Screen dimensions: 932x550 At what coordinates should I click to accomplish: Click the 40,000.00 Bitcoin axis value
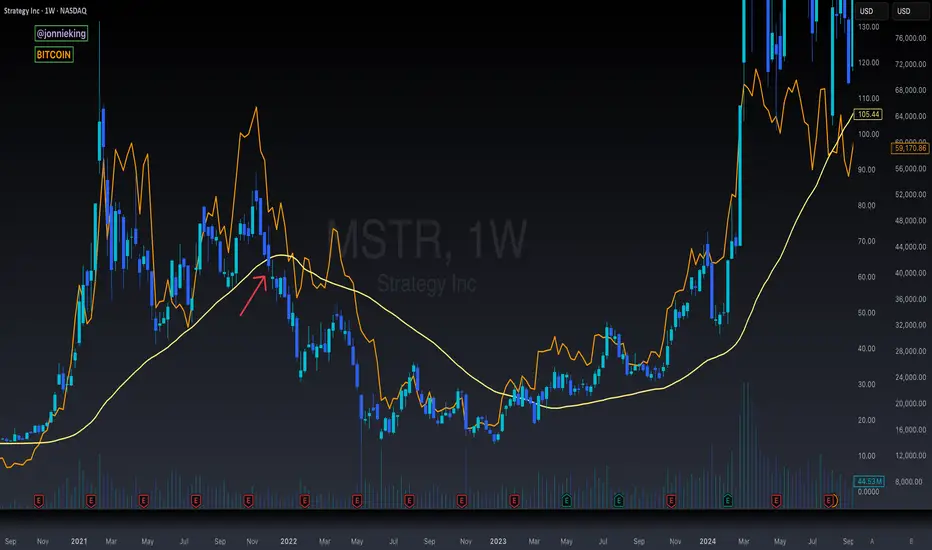(910, 273)
